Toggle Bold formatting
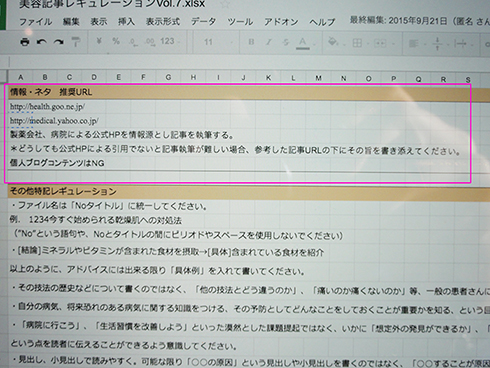Image resolution: width=490 pixels, height=368 pixels. click(251, 42)
